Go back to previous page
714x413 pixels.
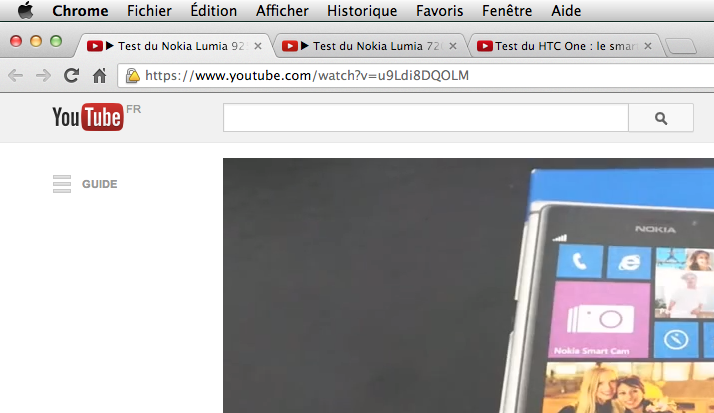coord(15,75)
